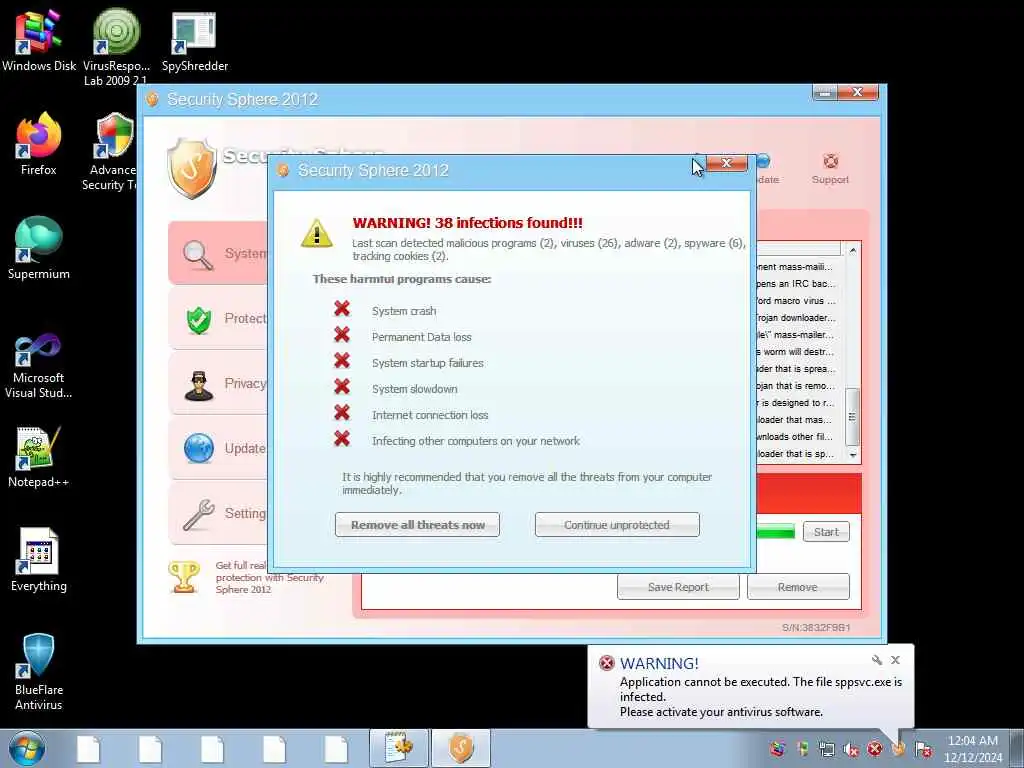Click threat row 'Trojan downloader...'
This screenshot has height=768, width=1024.
point(795,318)
